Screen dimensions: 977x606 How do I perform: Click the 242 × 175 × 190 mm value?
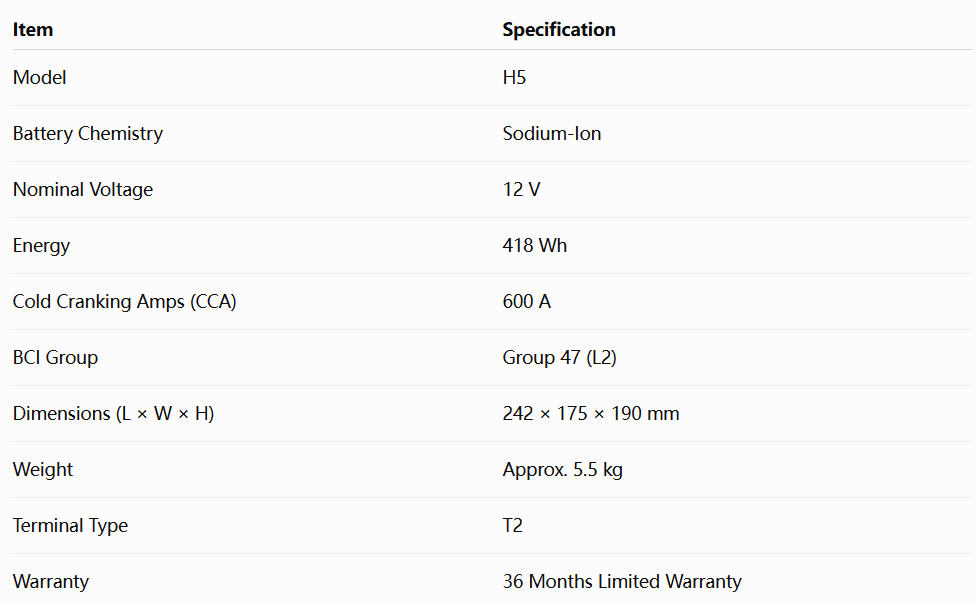point(591,414)
